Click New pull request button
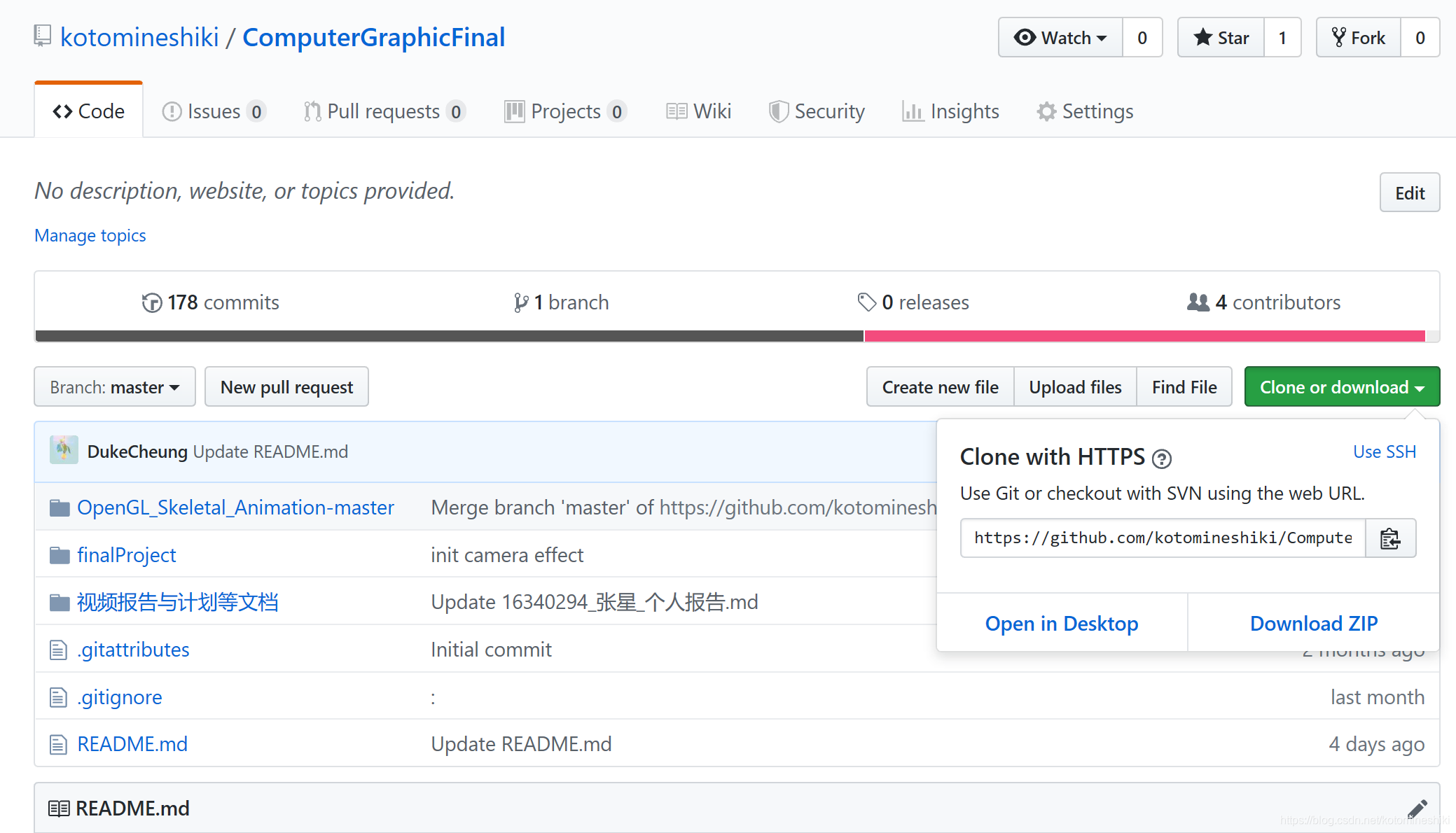 (286, 386)
